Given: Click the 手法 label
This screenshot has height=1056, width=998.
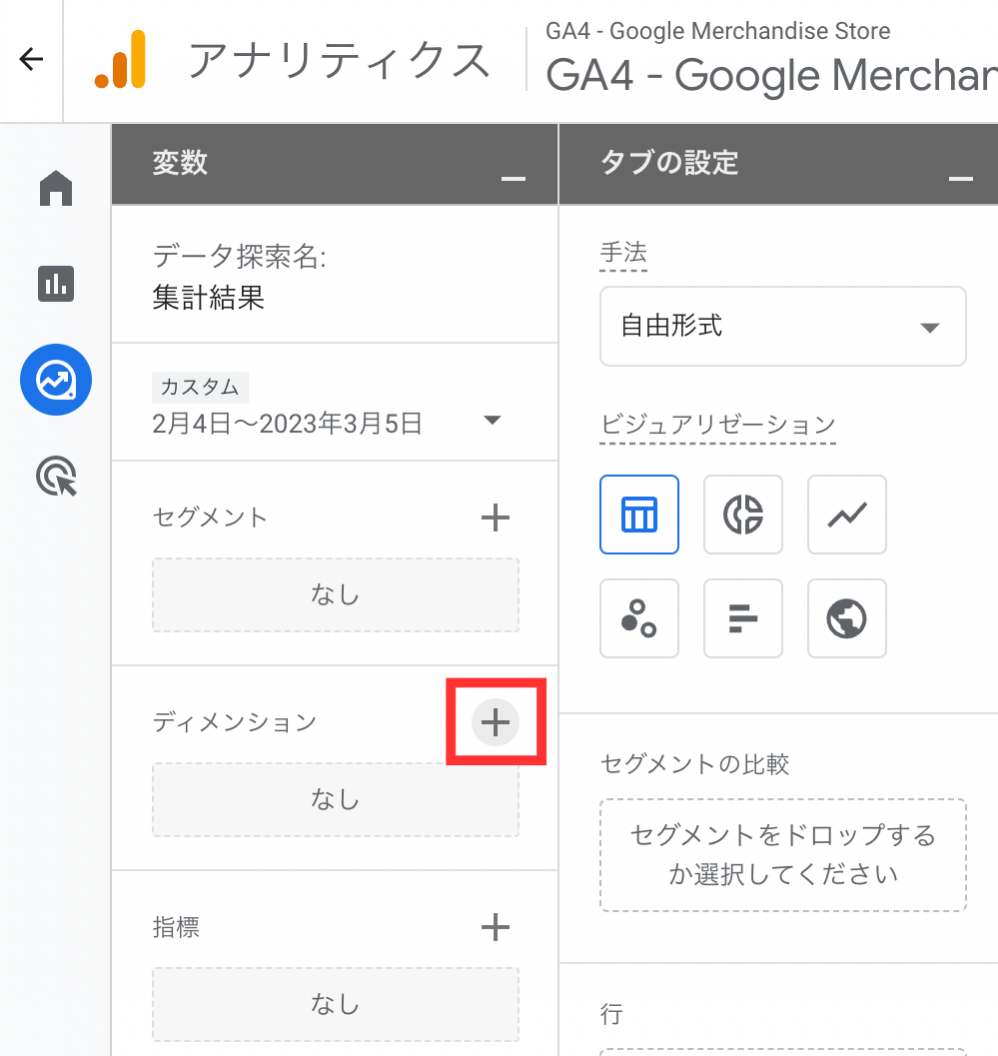Looking at the screenshot, I should click(624, 253).
